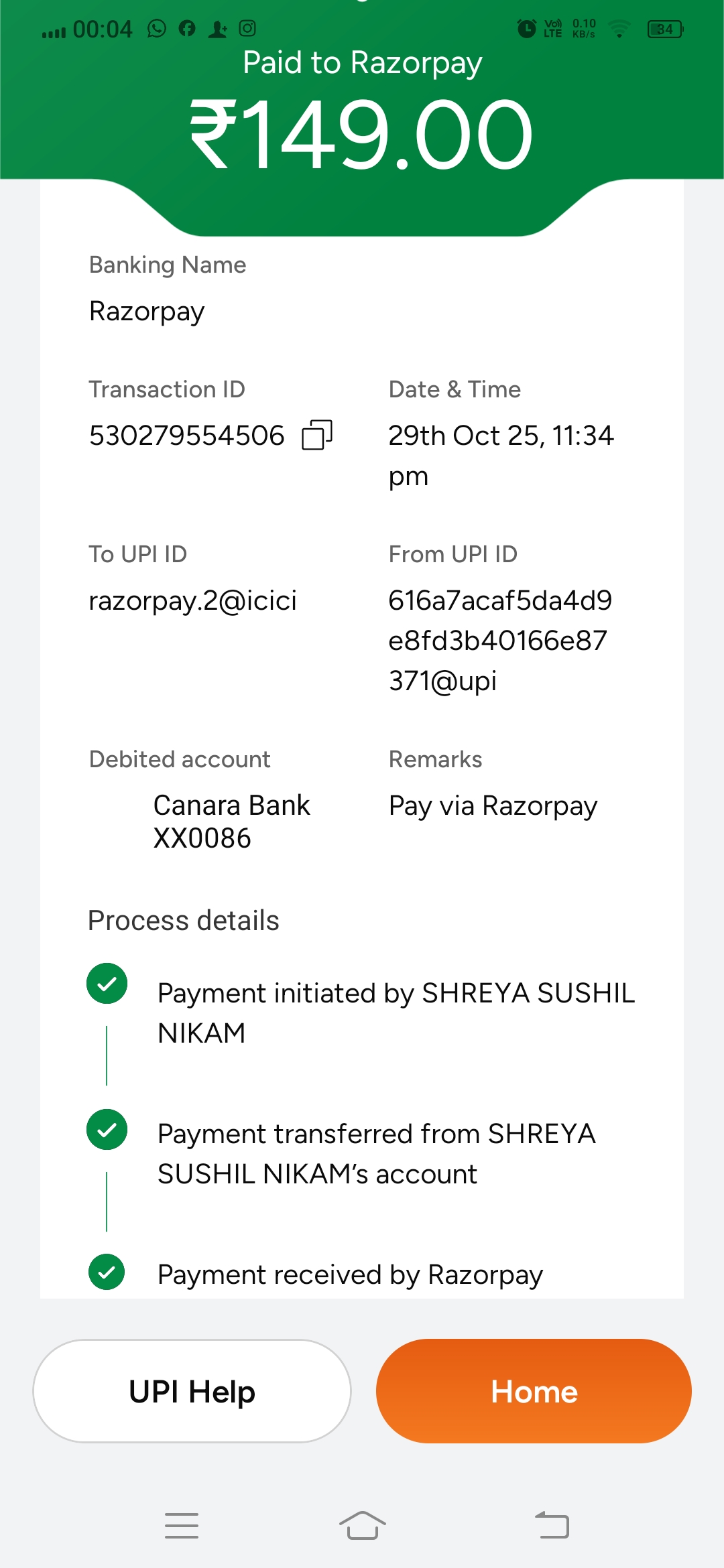Tap the Wi-Fi signal icon
The width and height of the screenshot is (724, 1568).
[619, 29]
